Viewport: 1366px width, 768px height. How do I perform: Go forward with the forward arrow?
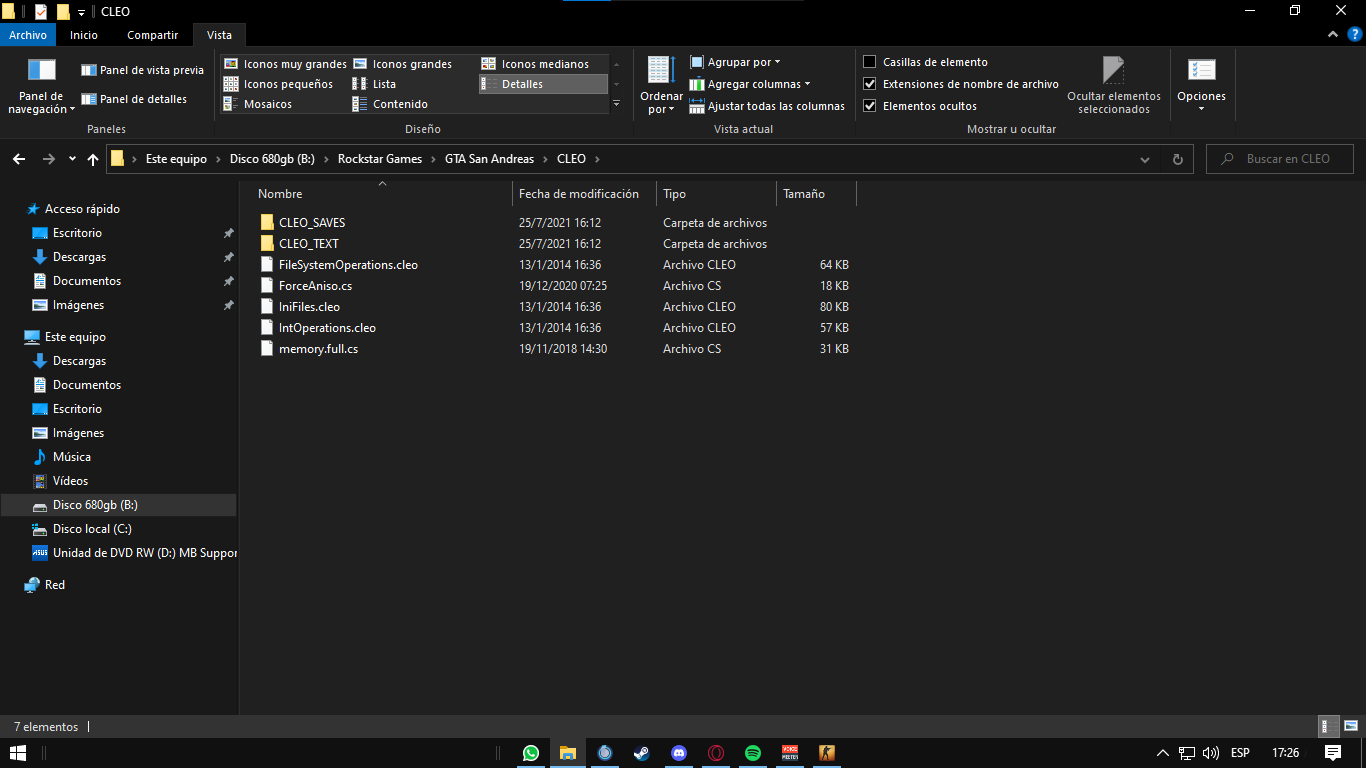click(48, 159)
